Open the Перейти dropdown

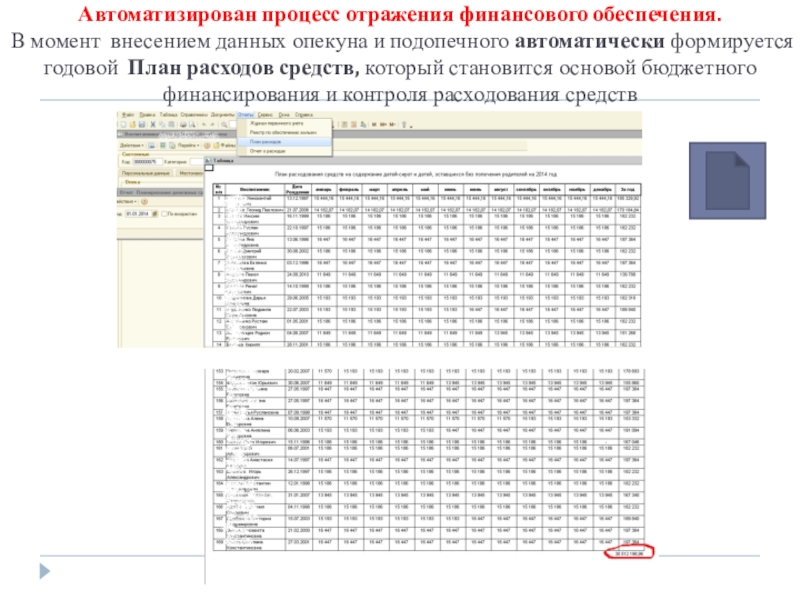189,145
